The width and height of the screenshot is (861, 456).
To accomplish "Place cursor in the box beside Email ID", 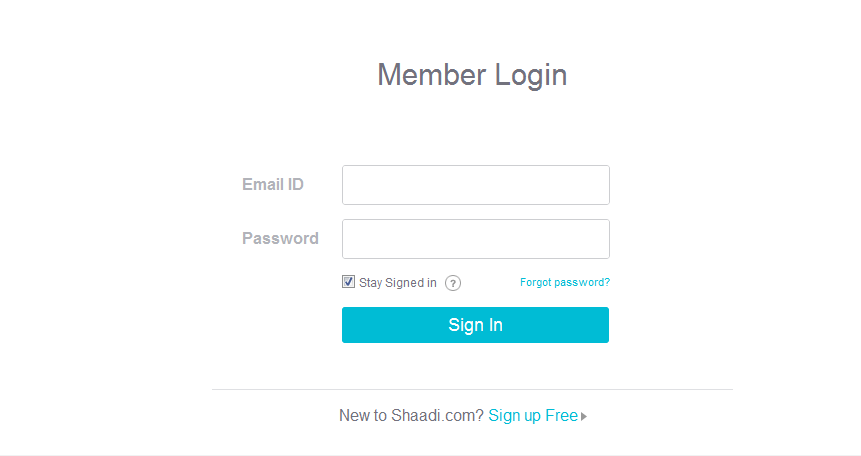I will click(x=475, y=185).
